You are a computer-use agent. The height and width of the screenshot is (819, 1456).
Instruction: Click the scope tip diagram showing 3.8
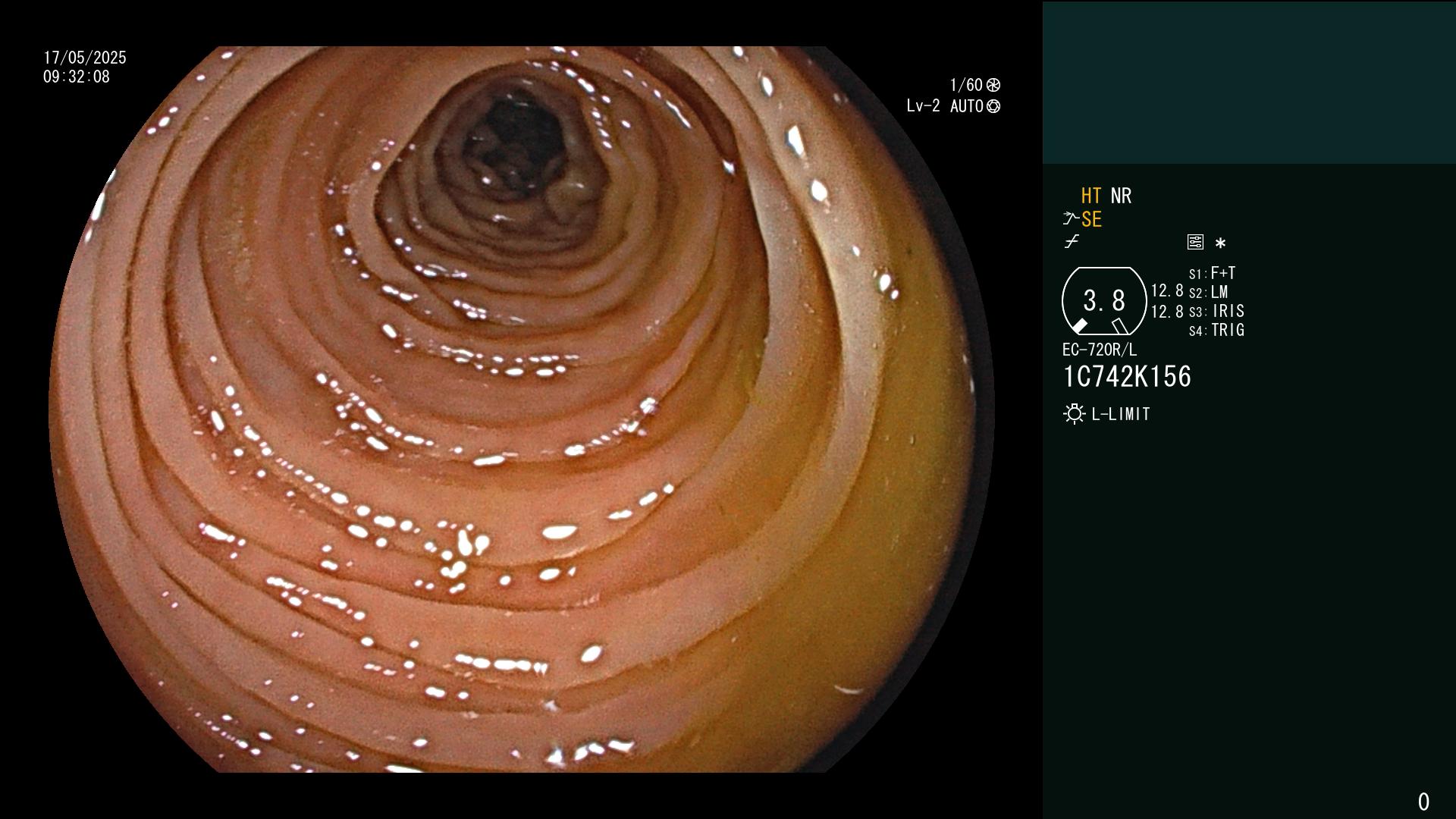click(x=1104, y=301)
